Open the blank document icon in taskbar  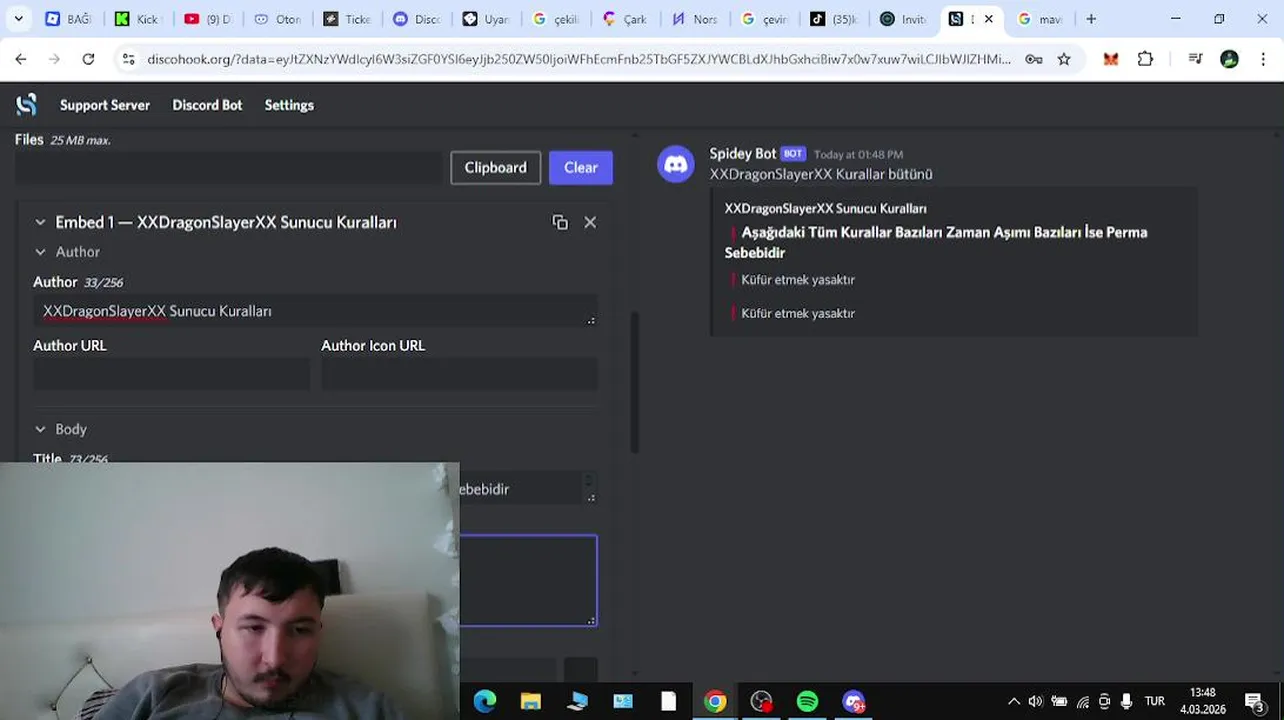(669, 701)
